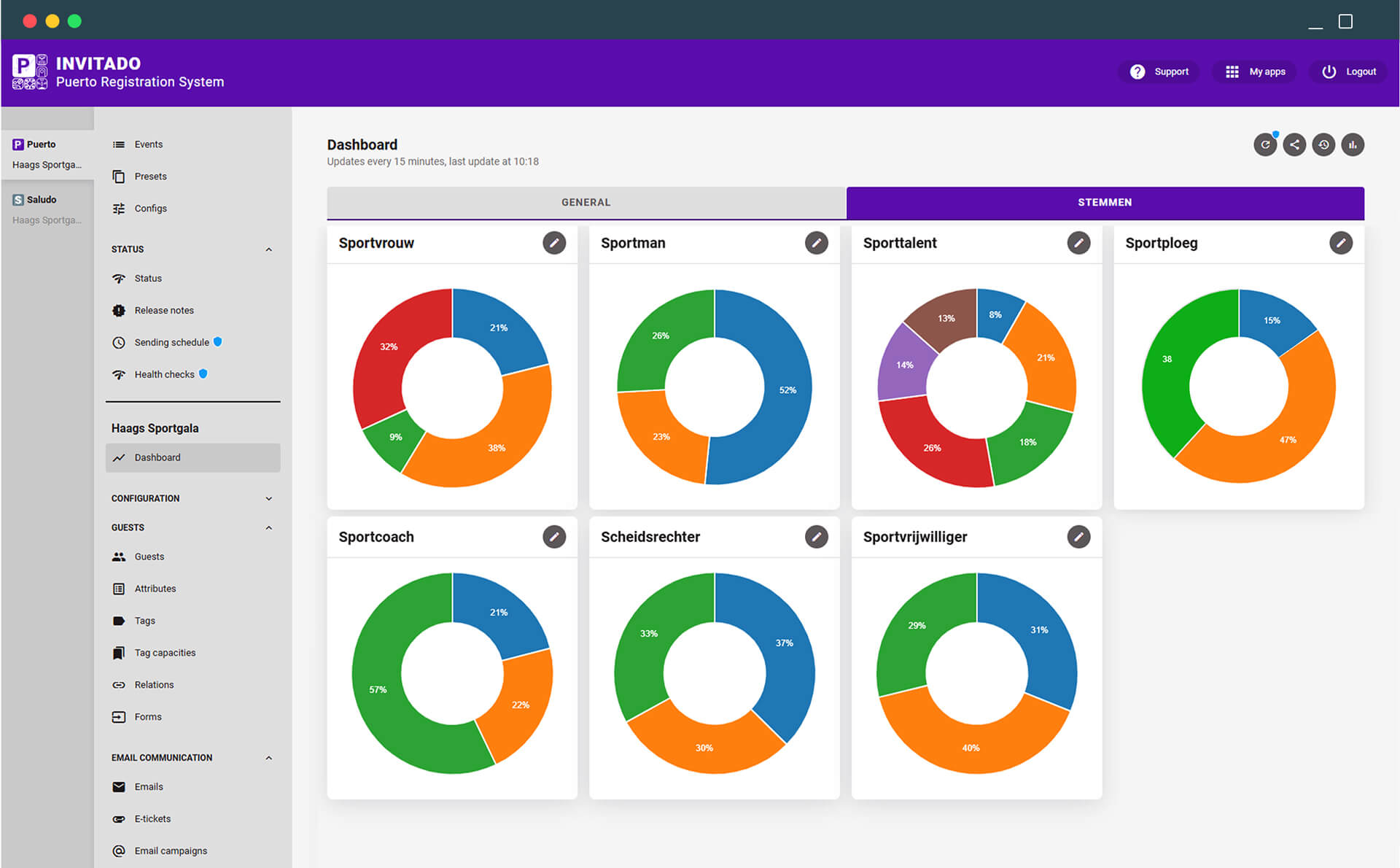
Task: Click the bar chart icon on dashboard toolbar
Action: pos(1351,145)
